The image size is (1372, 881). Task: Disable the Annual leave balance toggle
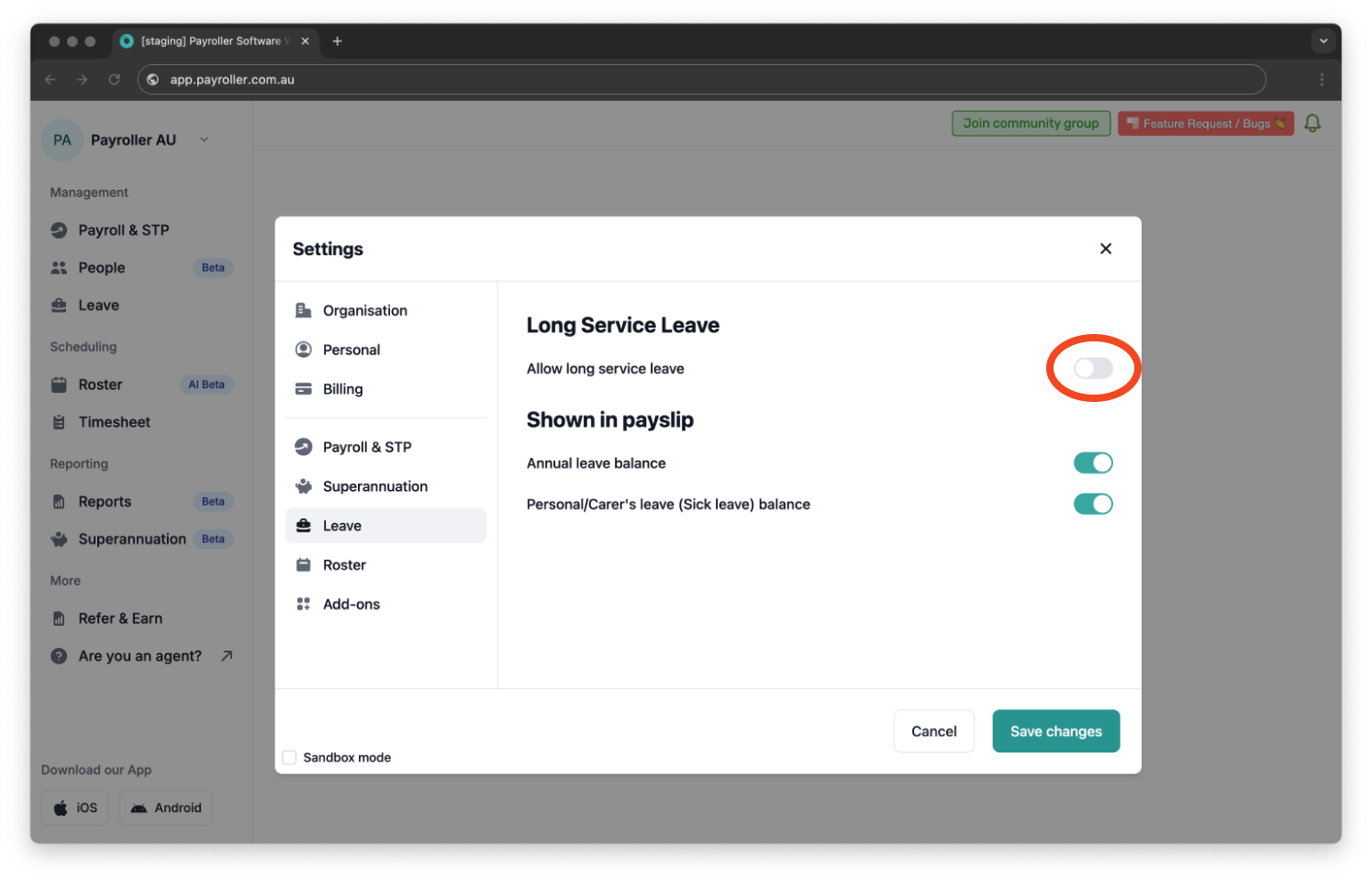(1093, 463)
